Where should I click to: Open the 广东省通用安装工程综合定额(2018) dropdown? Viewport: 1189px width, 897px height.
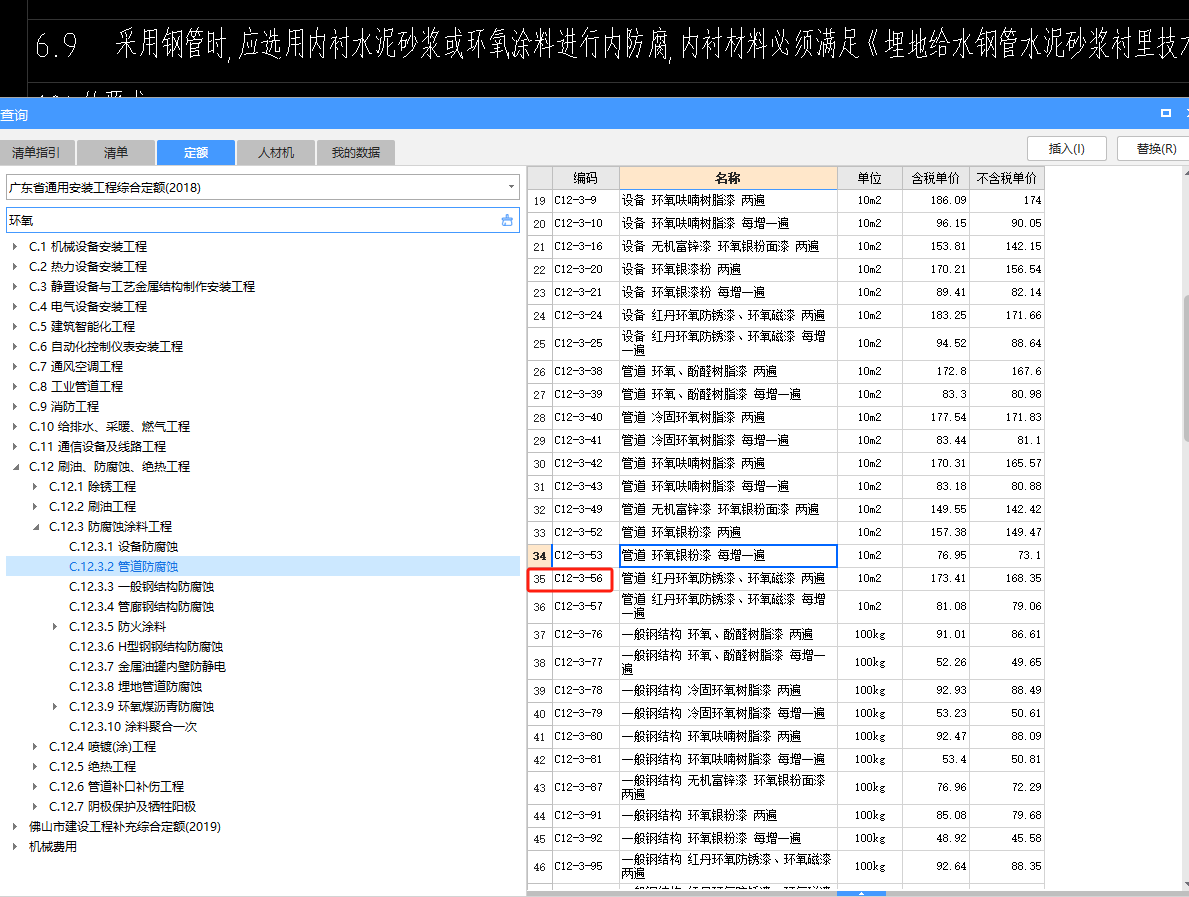pyautogui.click(x=511, y=187)
